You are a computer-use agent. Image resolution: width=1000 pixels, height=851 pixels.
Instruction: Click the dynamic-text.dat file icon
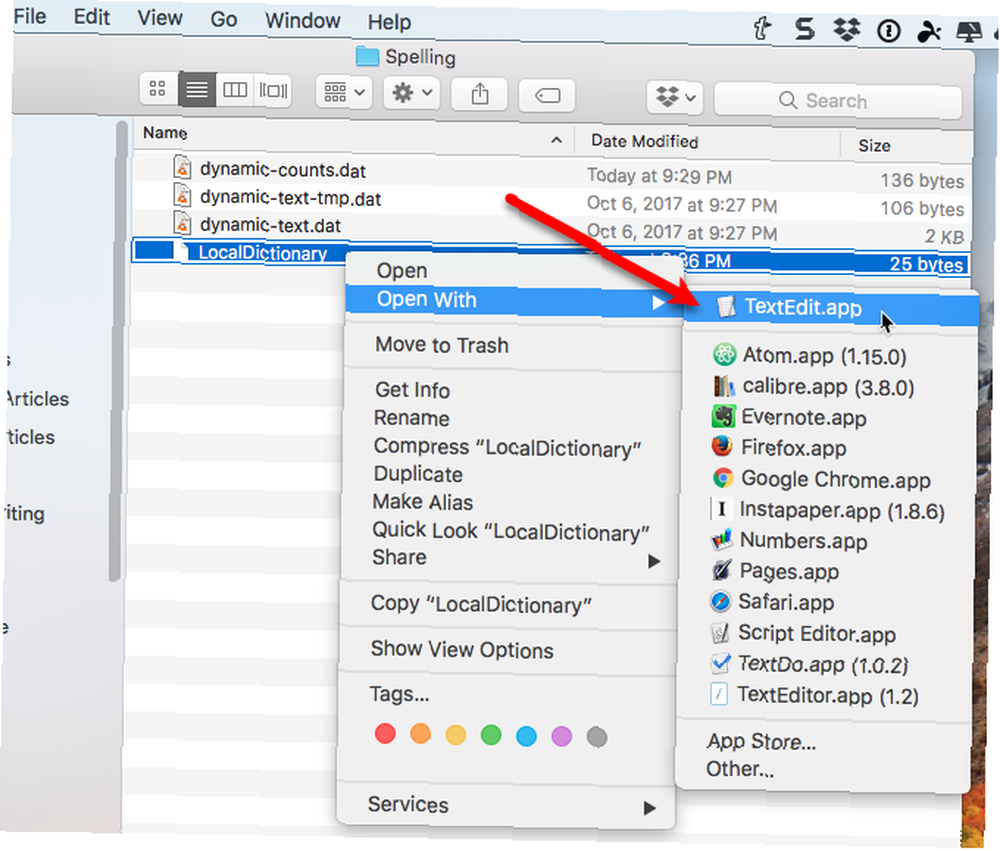click(182, 223)
